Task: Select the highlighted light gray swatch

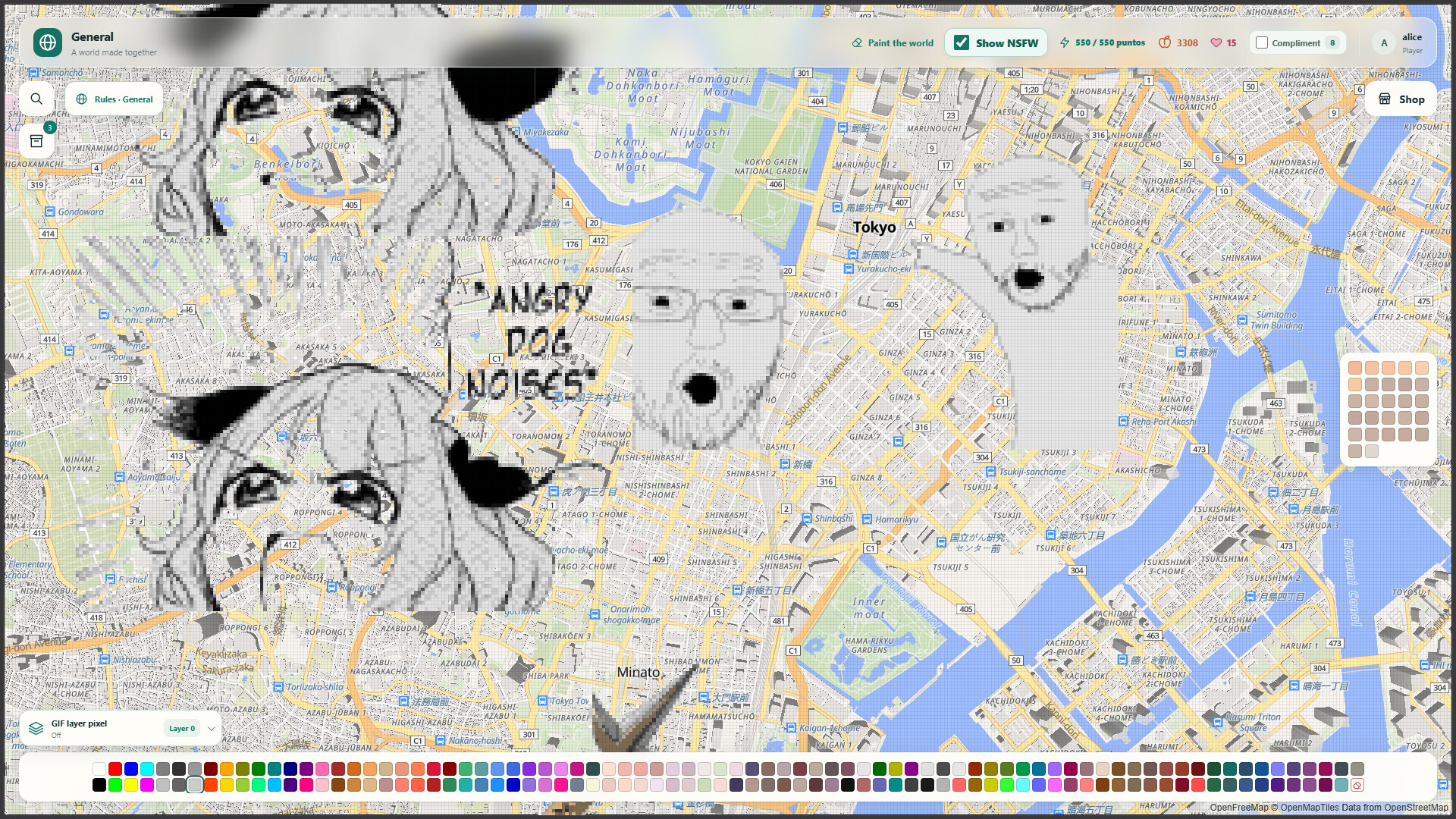Action: point(195,785)
